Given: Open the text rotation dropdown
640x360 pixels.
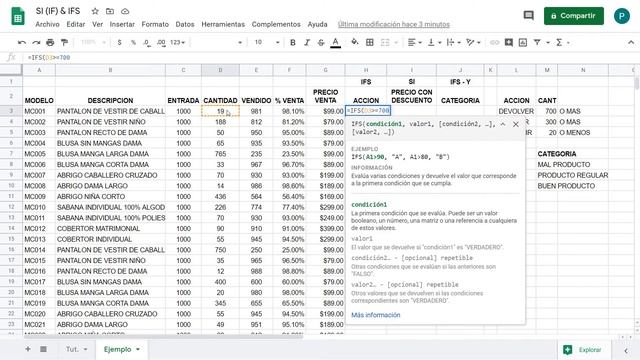Looking at the screenshot, I should click(x=473, y=42).
